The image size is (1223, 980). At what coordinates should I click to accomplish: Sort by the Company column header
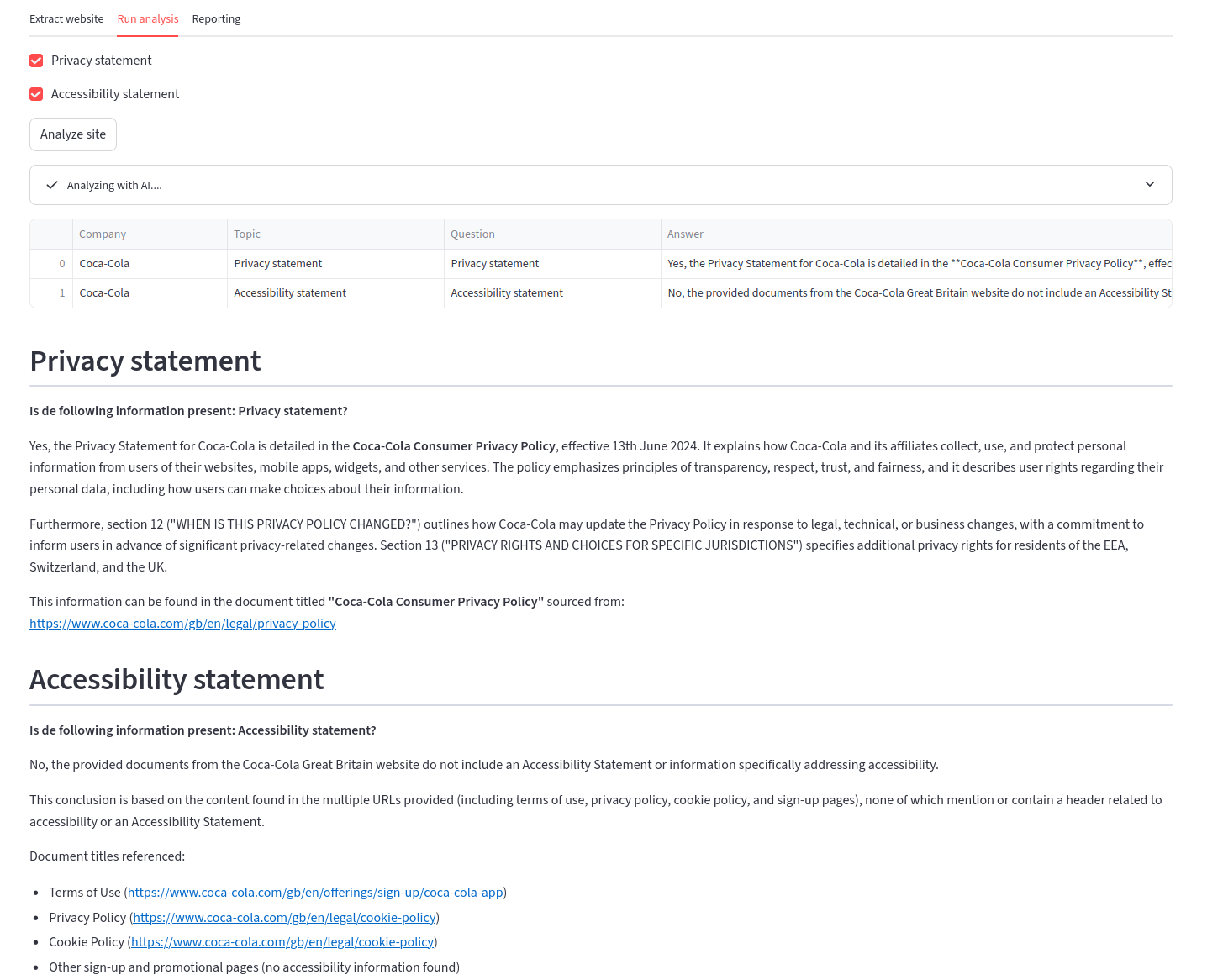pyautogui.click(x=150, y=234)
